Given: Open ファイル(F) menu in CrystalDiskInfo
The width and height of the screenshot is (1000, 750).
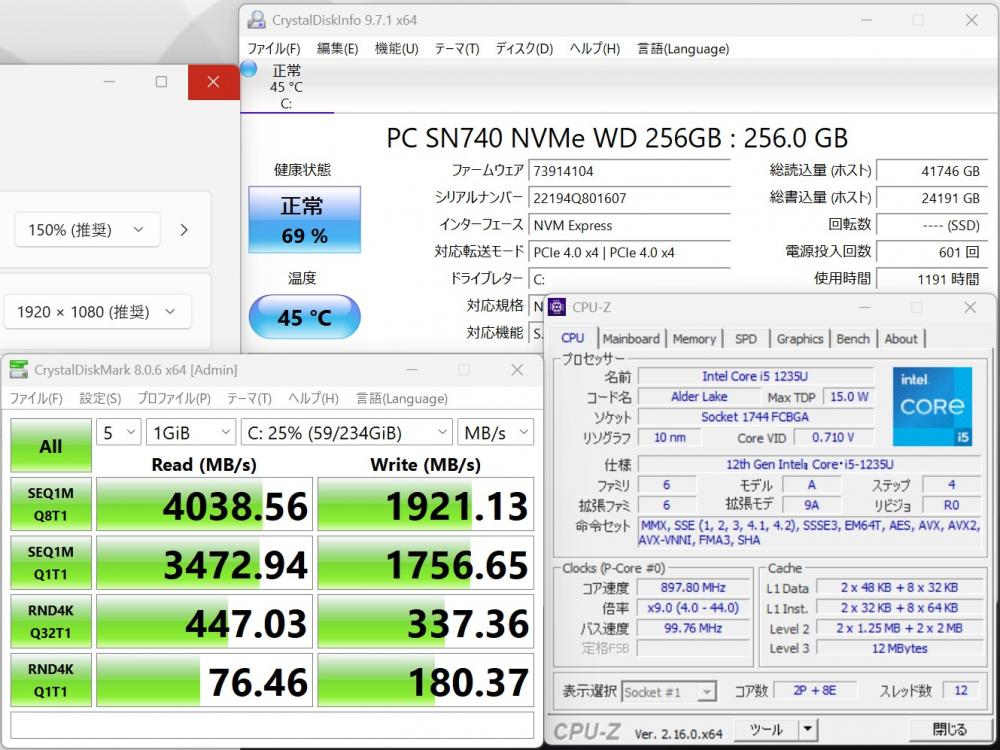Looking at the screenshot, I should point(274,48).
